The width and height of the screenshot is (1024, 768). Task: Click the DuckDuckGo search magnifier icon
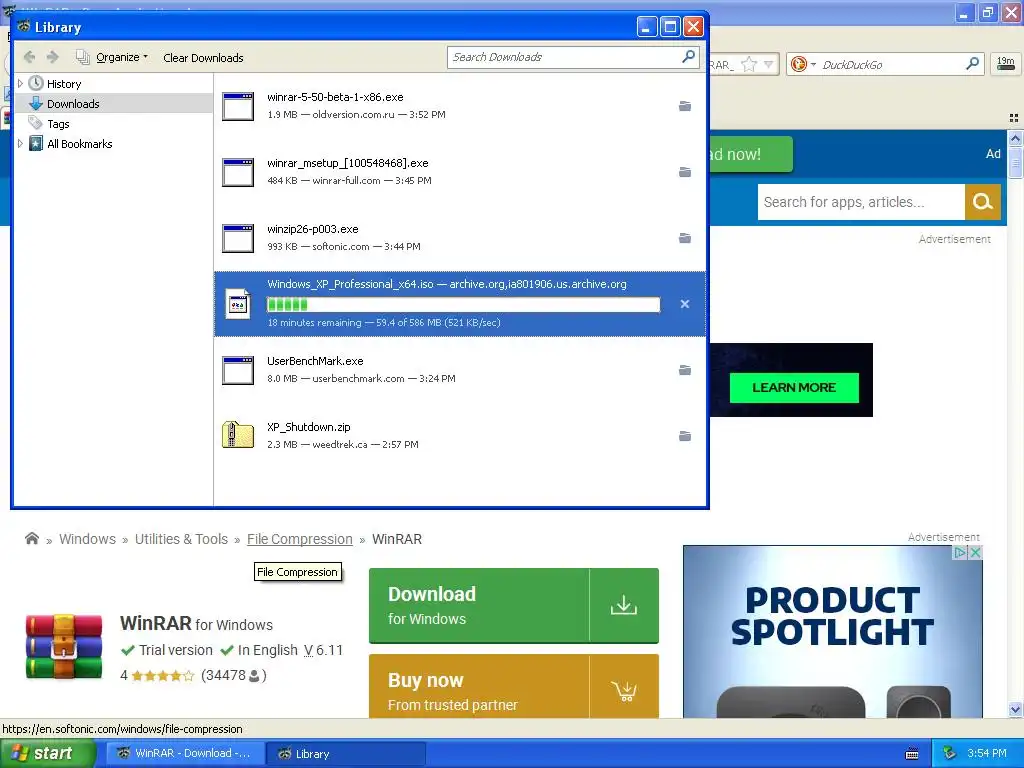972,63
